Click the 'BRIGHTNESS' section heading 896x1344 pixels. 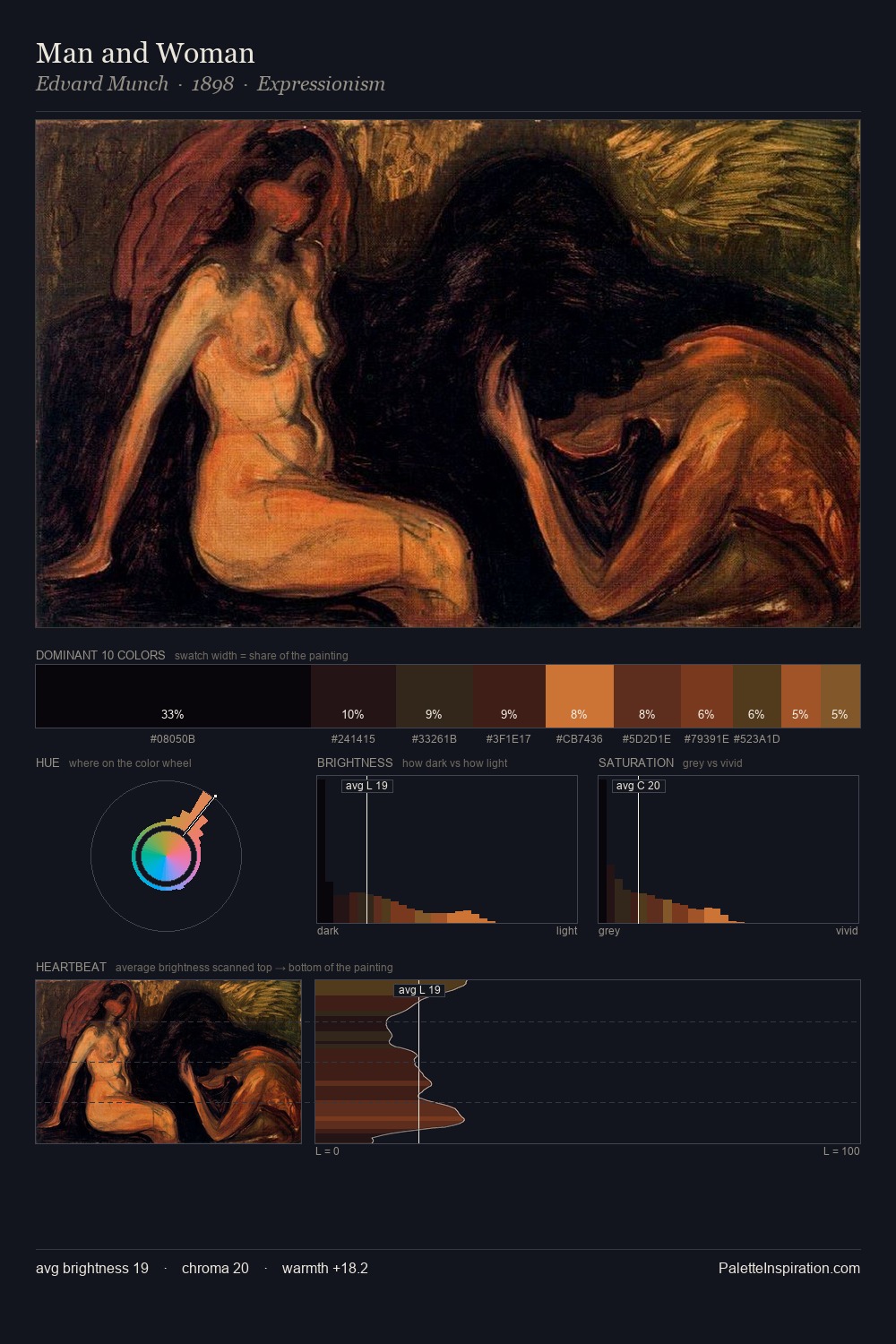tap(355, 762)
